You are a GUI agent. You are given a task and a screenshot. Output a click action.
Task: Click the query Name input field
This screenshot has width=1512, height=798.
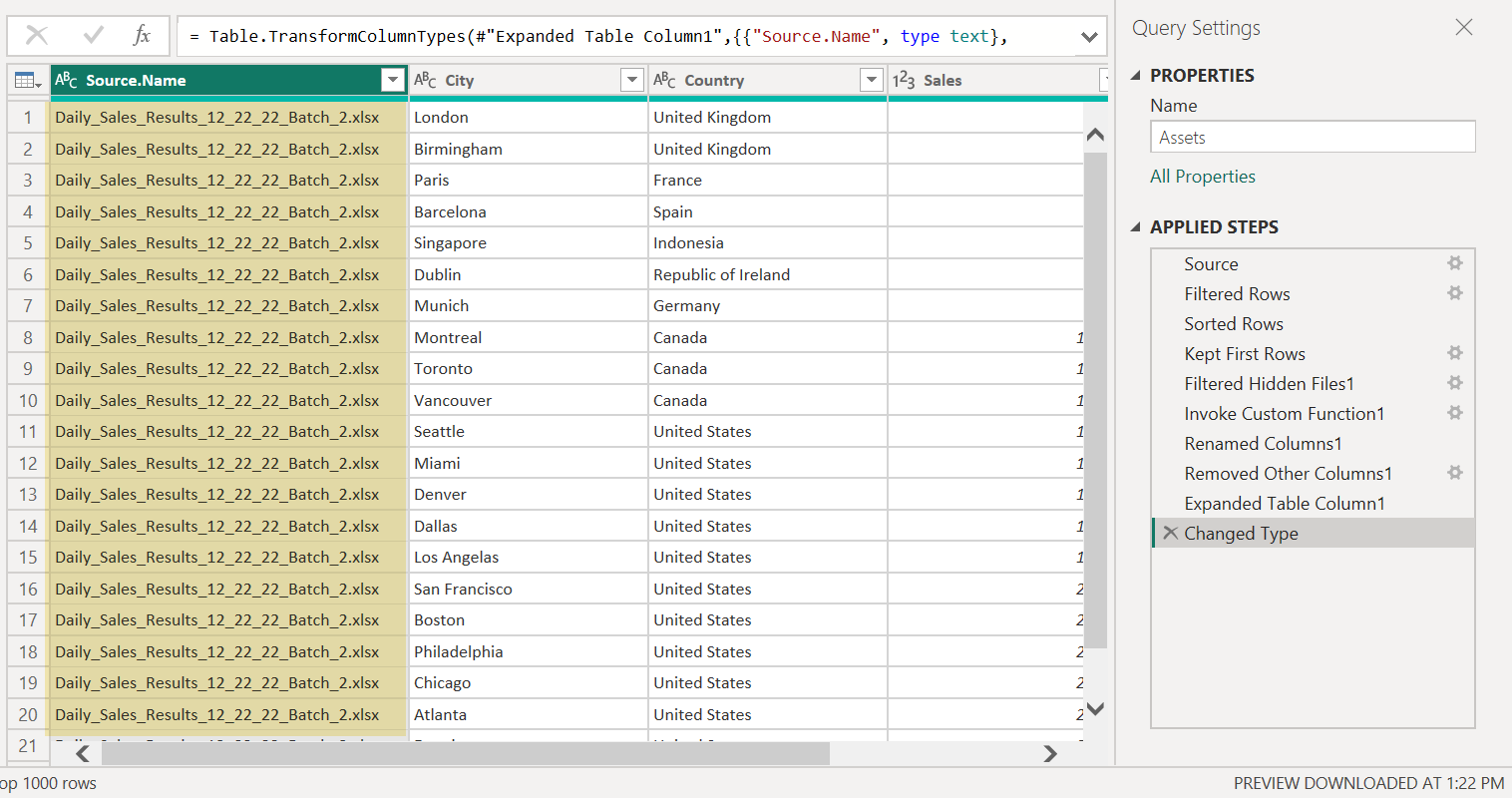(1312, 138)
